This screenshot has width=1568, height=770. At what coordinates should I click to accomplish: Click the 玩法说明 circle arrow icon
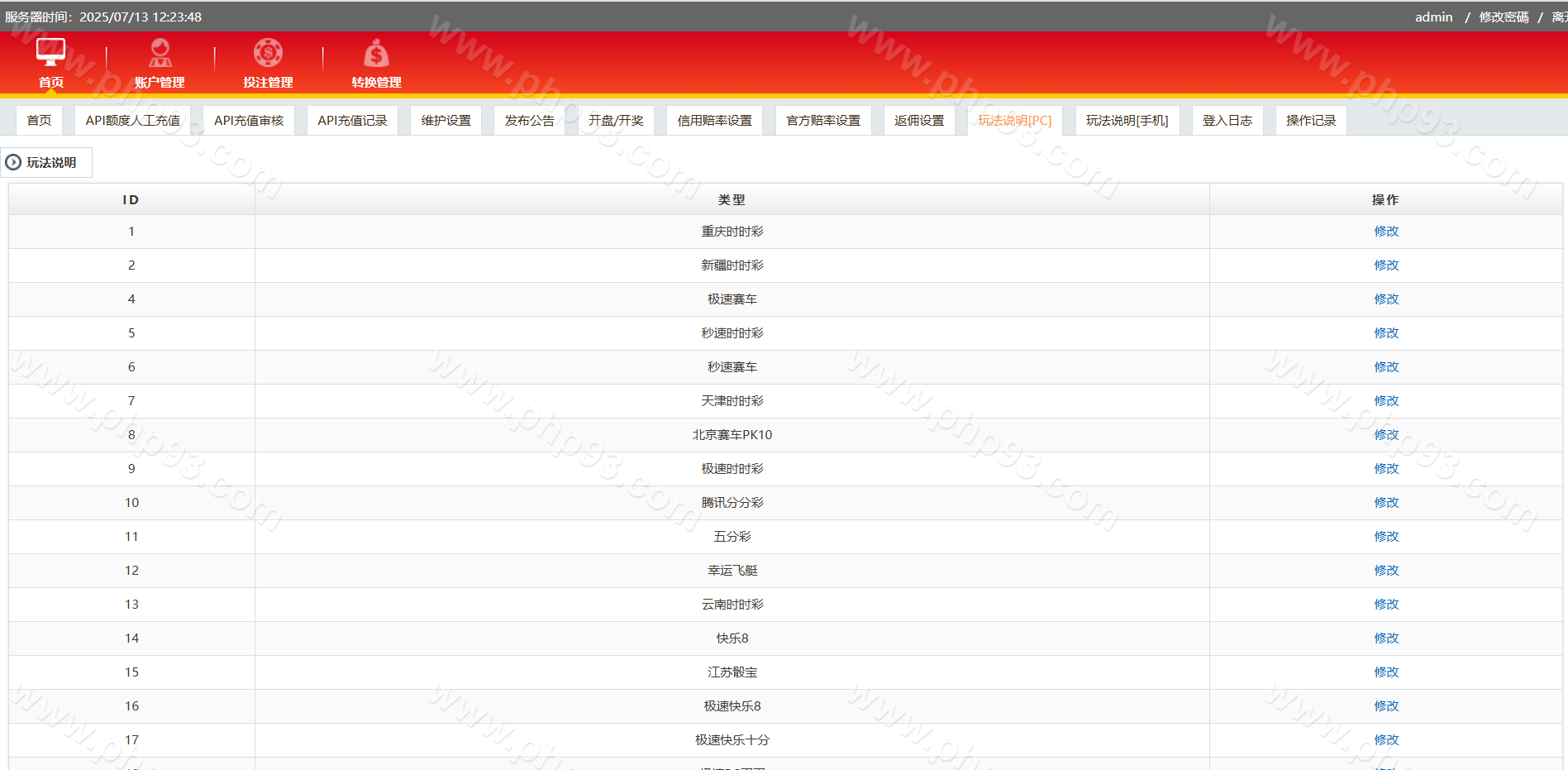click(x=13, y=162)
